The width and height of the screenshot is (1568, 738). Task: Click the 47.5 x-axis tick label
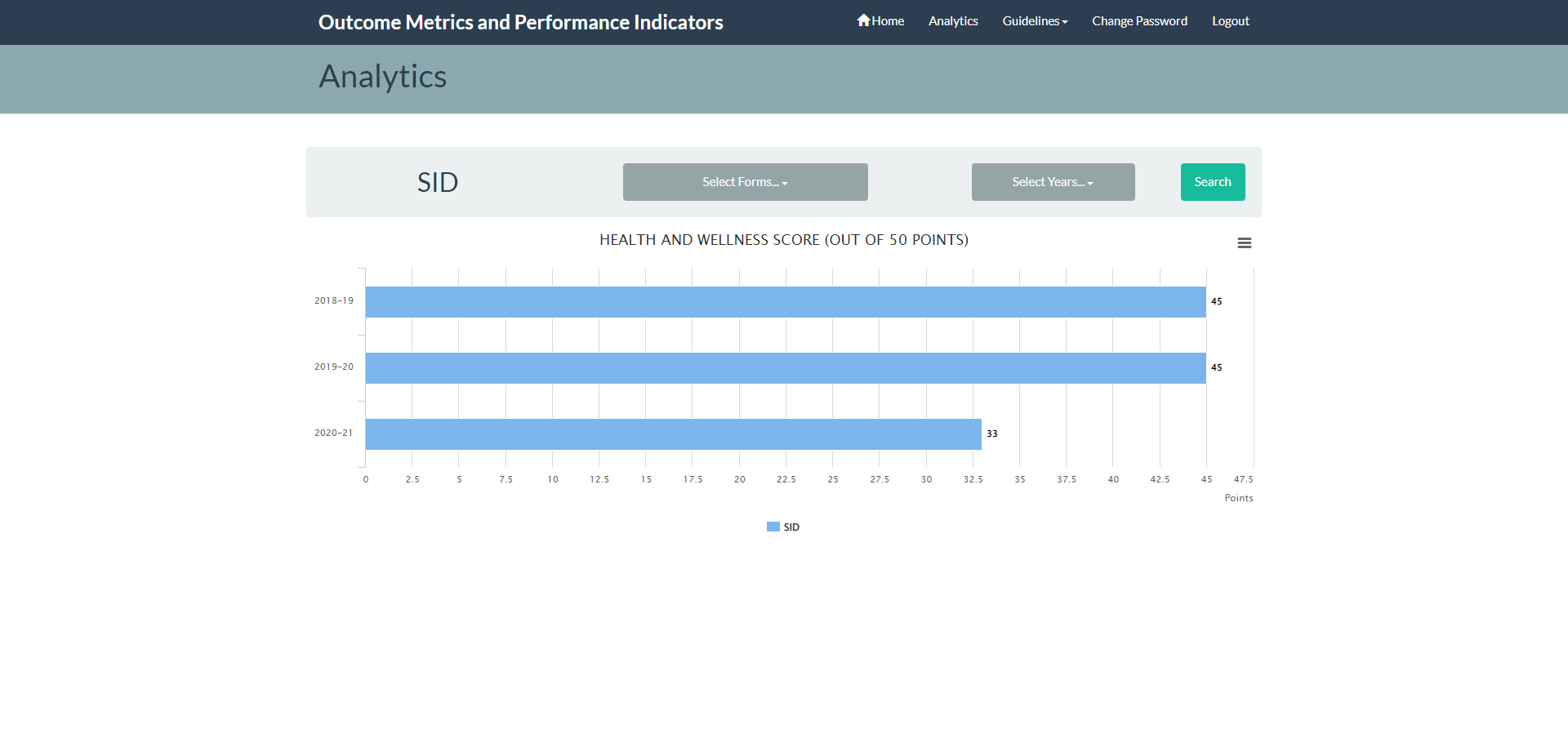pyautogui.click(x=1243, y=479)
